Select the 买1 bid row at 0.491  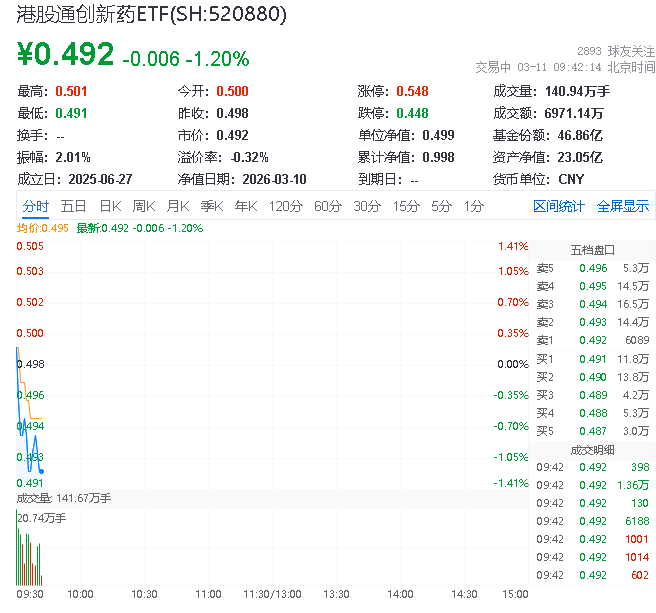[592, 358]
